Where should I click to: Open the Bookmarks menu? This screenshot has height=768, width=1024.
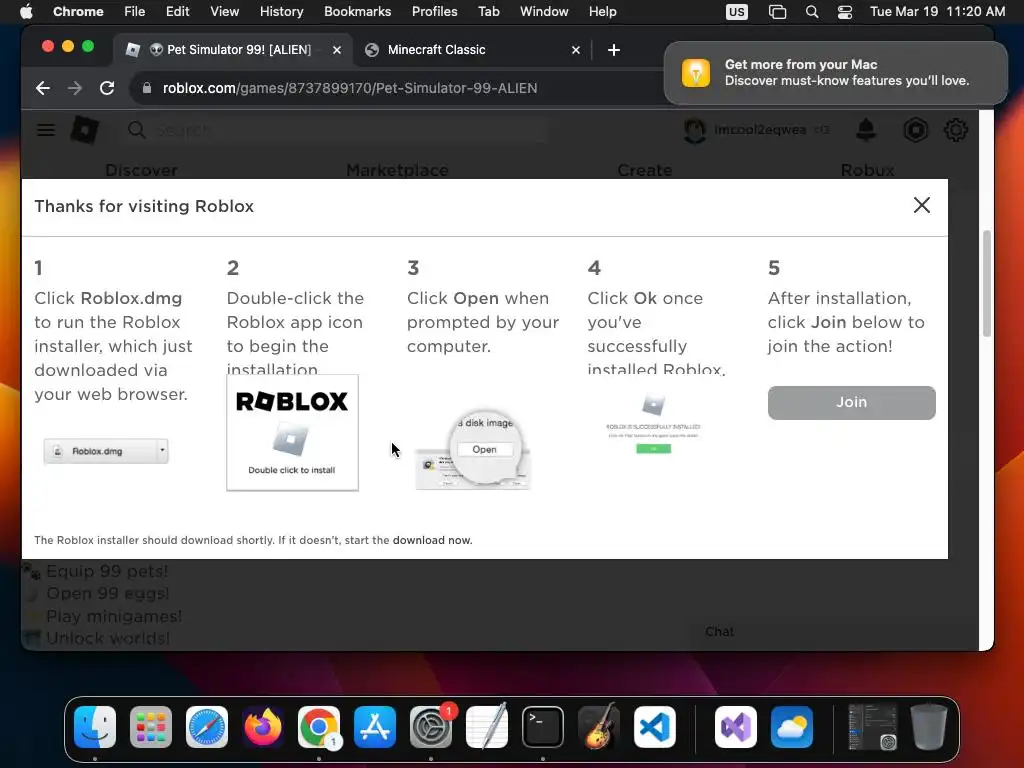tap(357, 12)
